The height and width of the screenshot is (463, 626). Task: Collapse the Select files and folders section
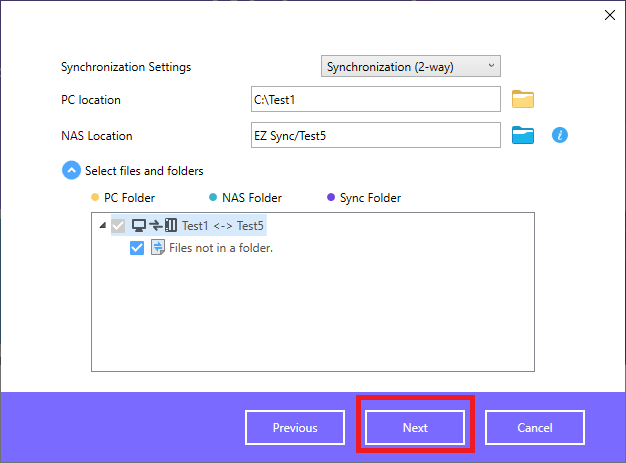(71, 171)
